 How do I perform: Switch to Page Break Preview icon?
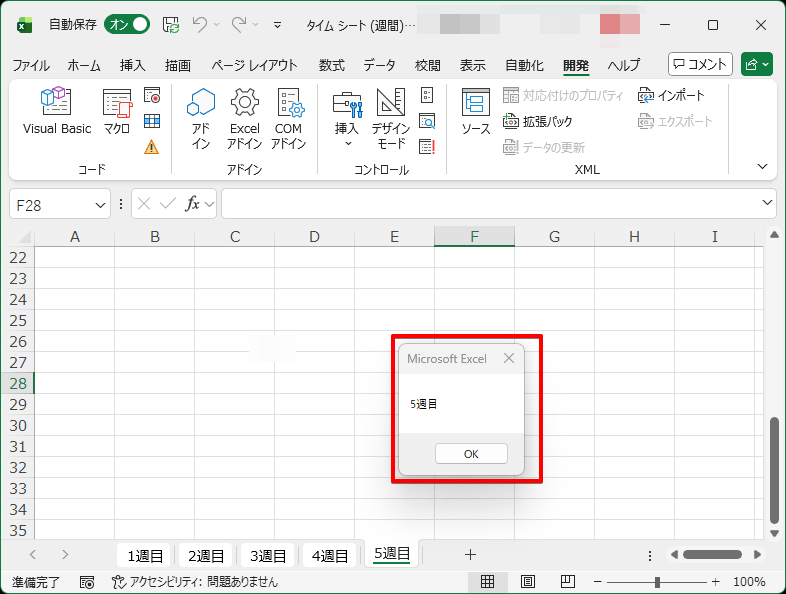pos(567,581)
